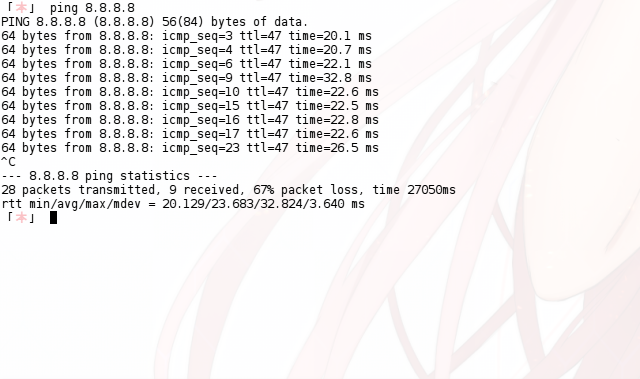Image resolution: width=640 pixels, height=379 pixels.
Task: Click the black block cursor at the prompt
Action: coord(53,218)
